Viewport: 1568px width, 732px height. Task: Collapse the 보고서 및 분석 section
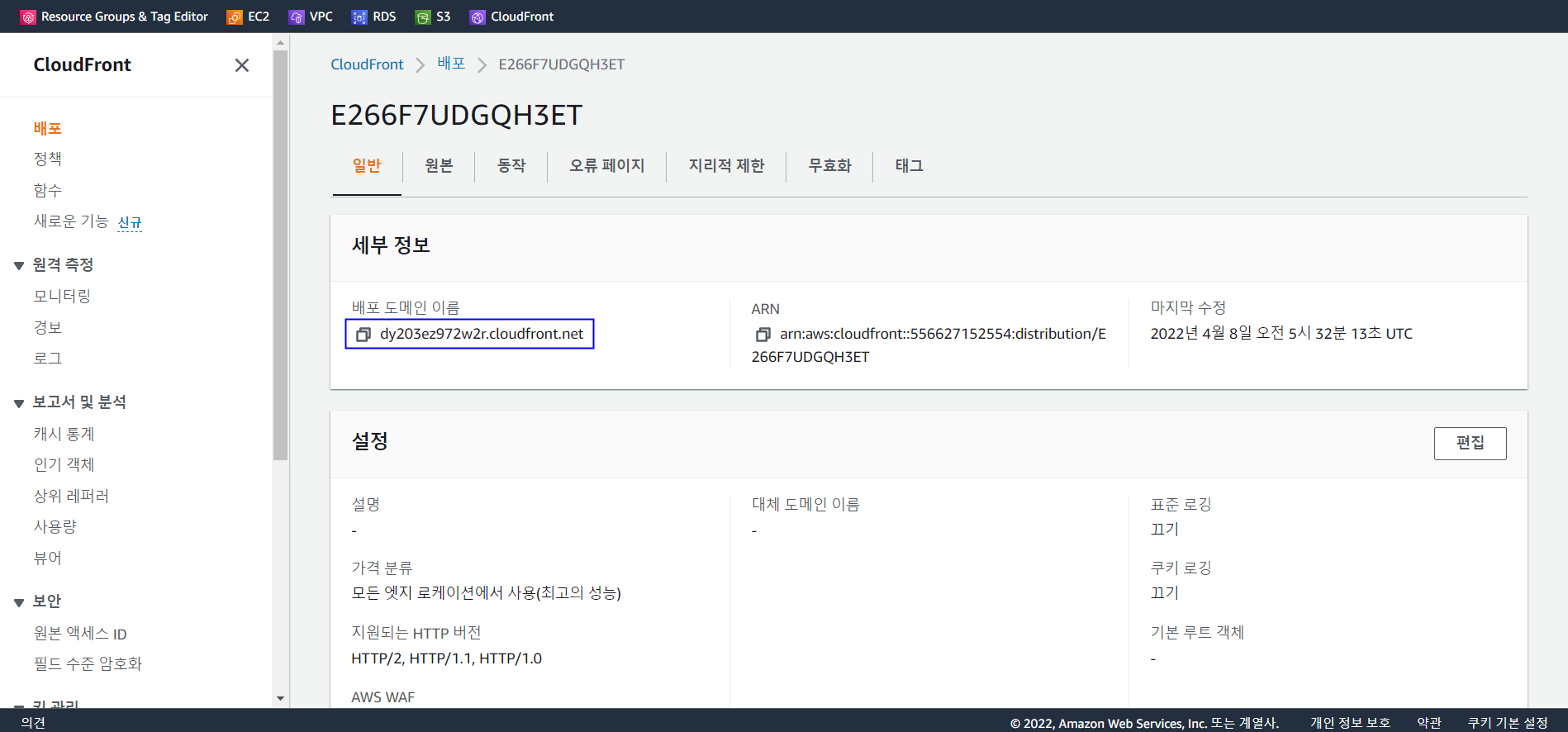19,403
